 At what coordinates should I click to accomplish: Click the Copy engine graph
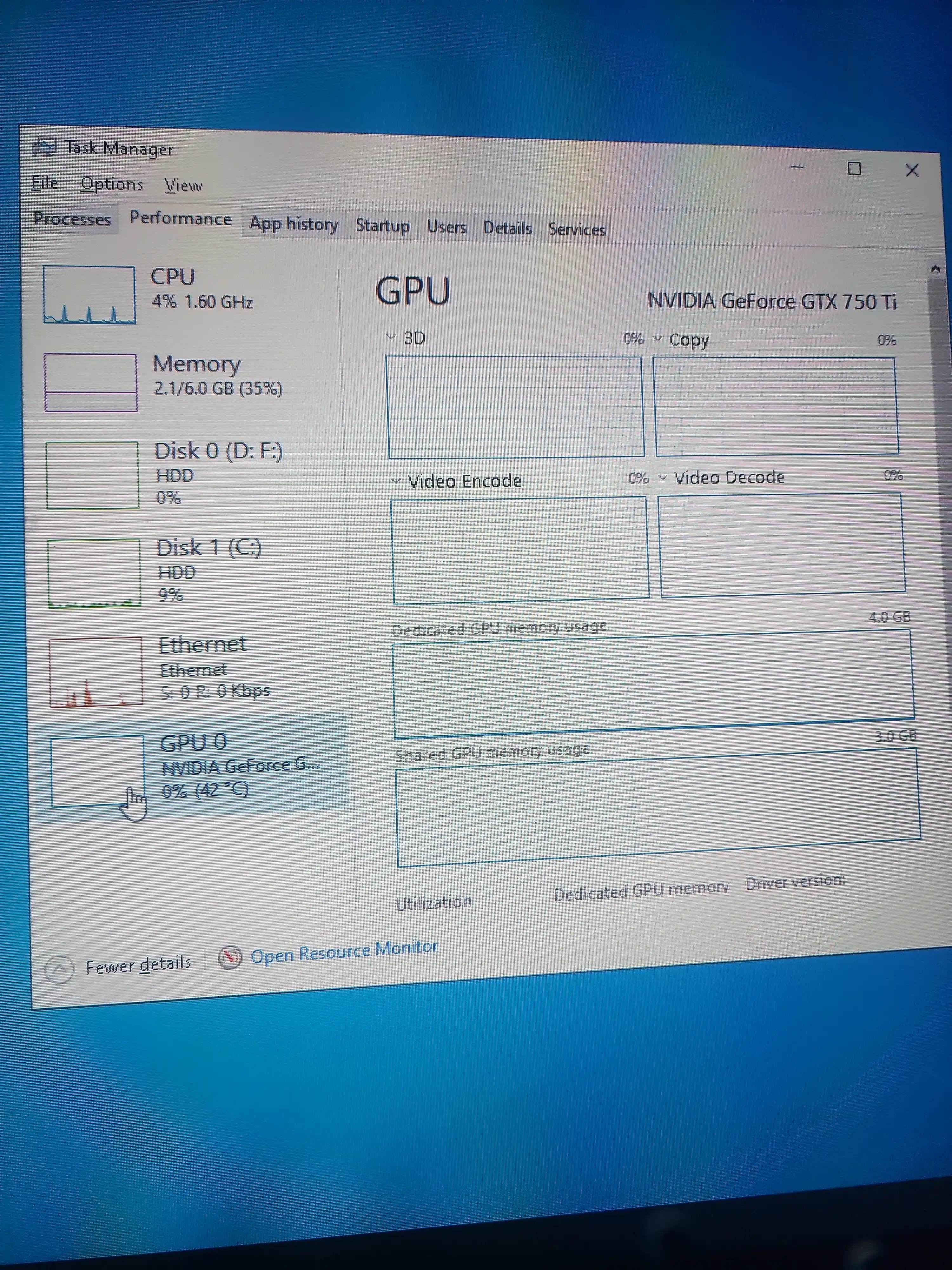[776, 406]
